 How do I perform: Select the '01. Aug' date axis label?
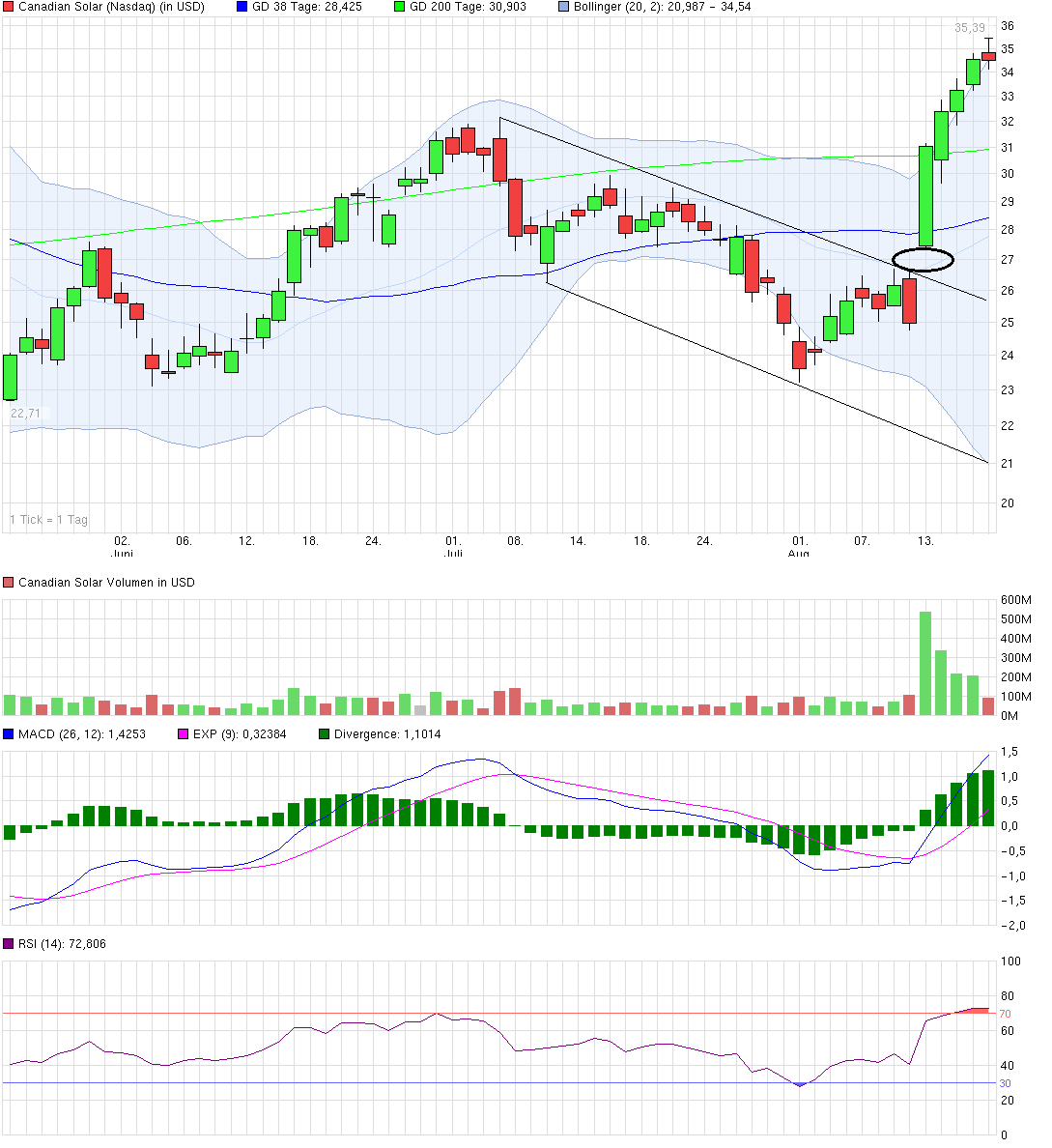[799, 548]
